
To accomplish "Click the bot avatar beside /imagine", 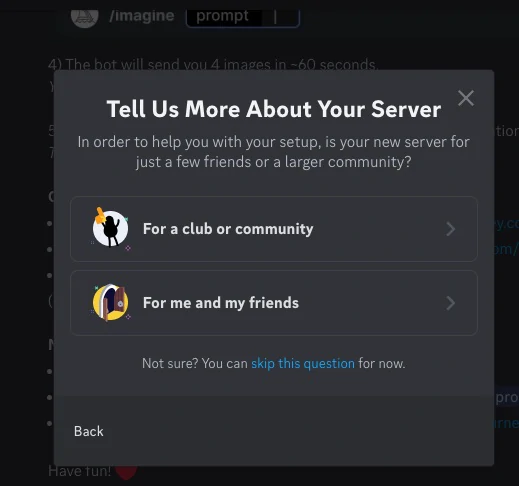I will click(85, 17).
